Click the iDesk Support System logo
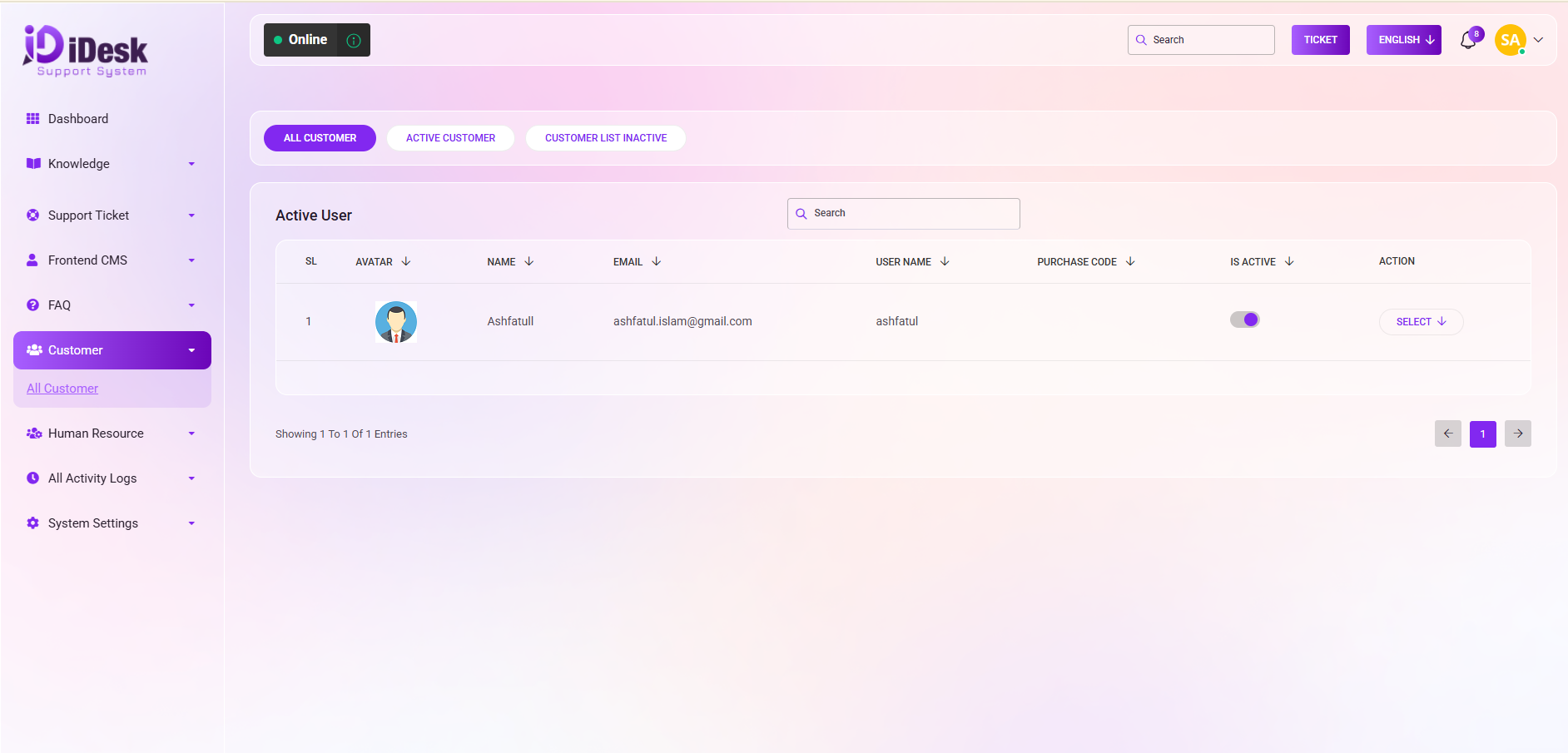Image resolution: width=1568 pixels, height=753 pixels. coord(86,51)
